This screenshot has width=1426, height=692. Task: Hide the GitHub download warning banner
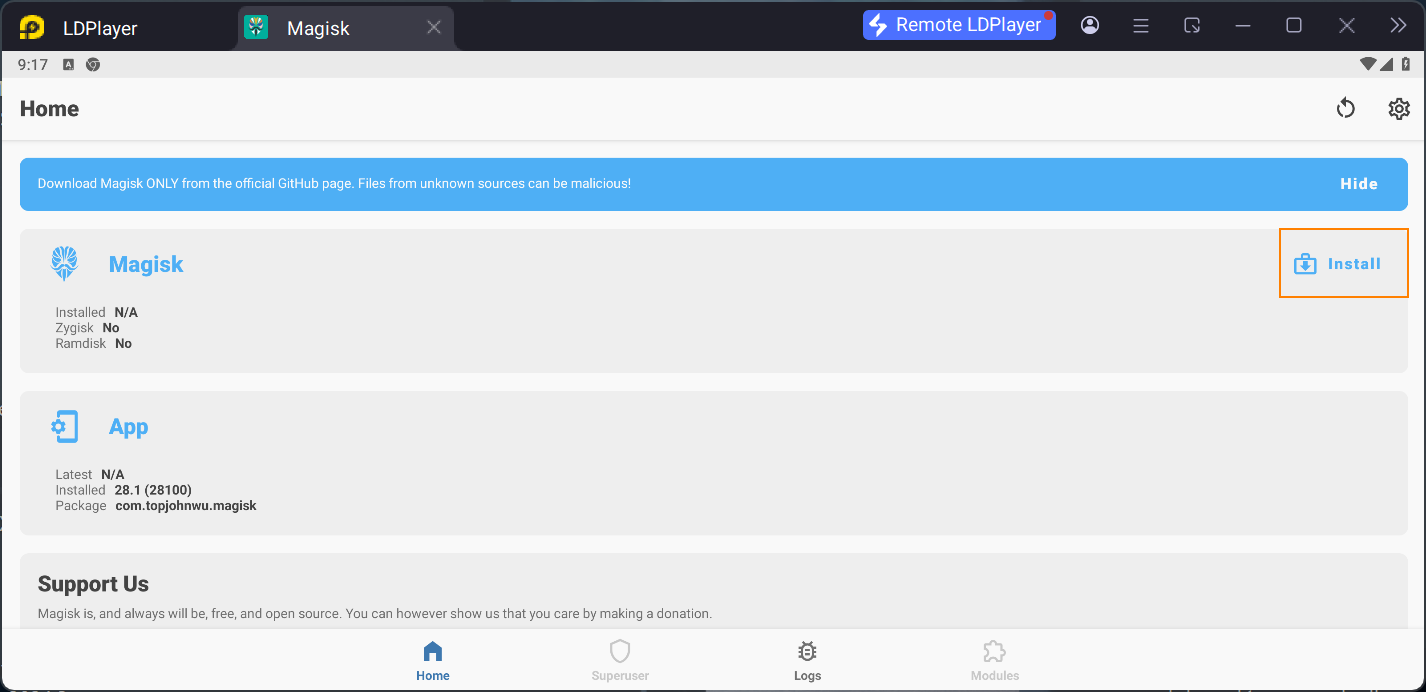click(x=1359, y=184)
